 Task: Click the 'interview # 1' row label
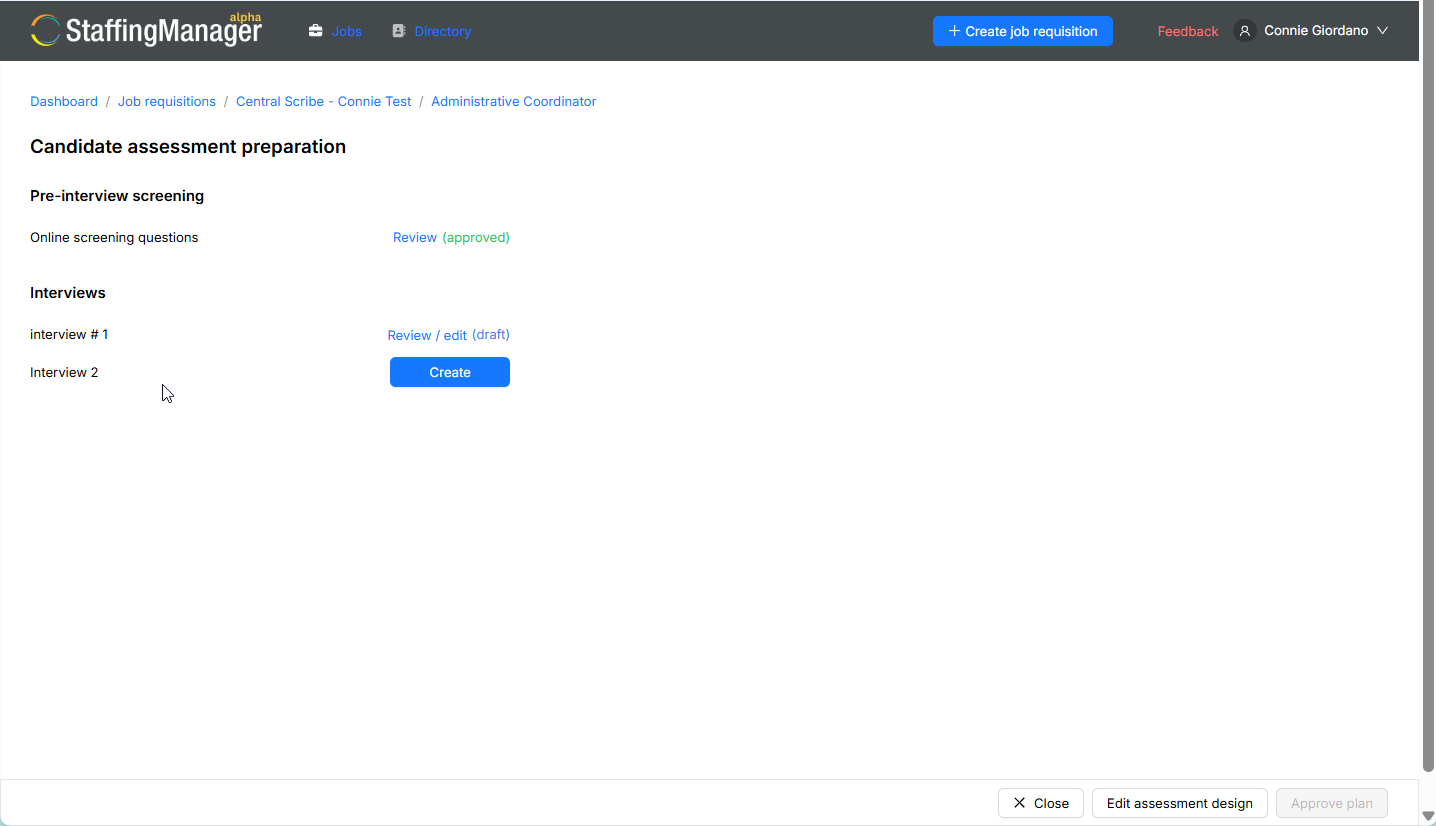click(x=69, y=334)
